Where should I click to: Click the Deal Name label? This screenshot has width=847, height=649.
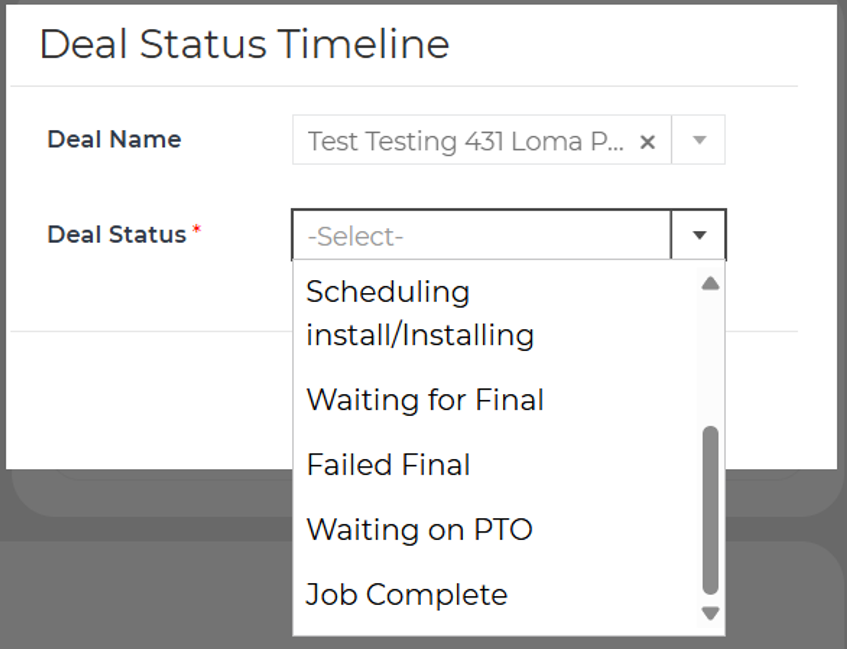pos(114,140)
